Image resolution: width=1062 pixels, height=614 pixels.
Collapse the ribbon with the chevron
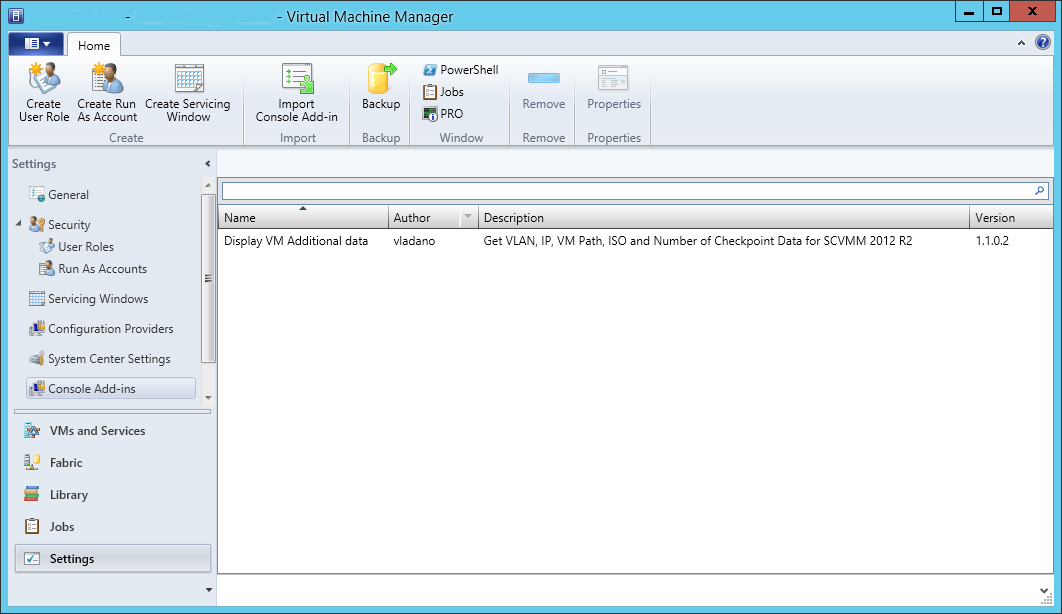[x=1021, y=43]
